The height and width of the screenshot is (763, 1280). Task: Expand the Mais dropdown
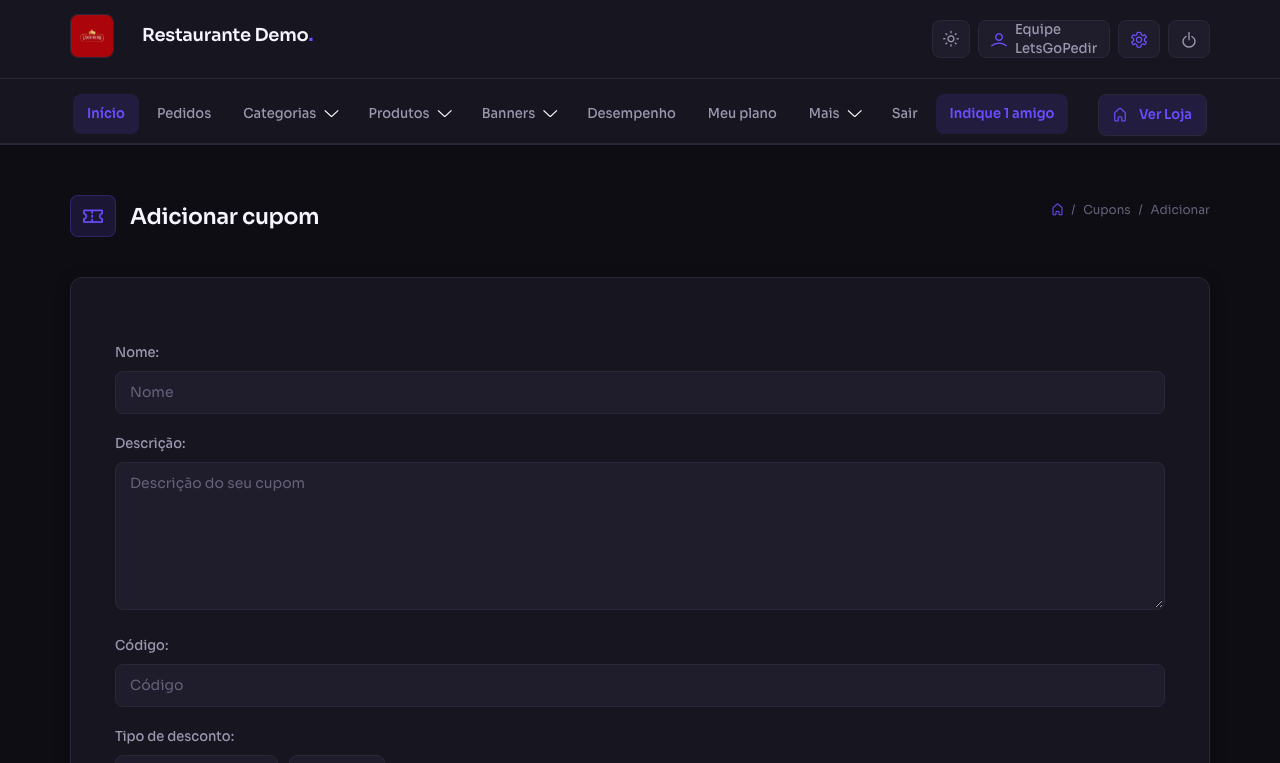click(x=835, y=114)
